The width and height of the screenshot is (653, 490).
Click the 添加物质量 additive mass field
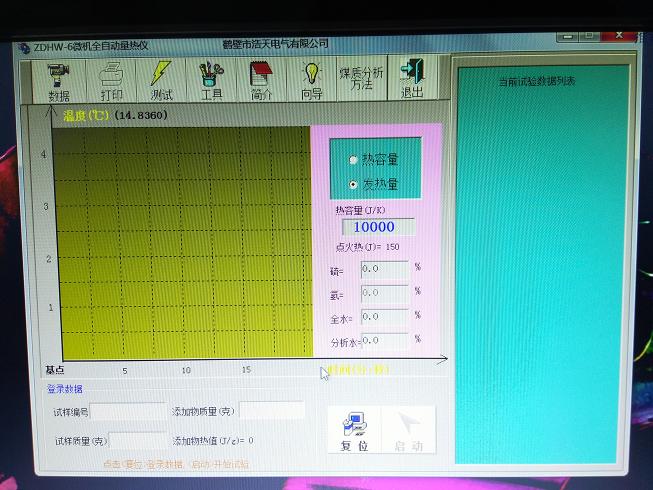(x=271, y=411)
